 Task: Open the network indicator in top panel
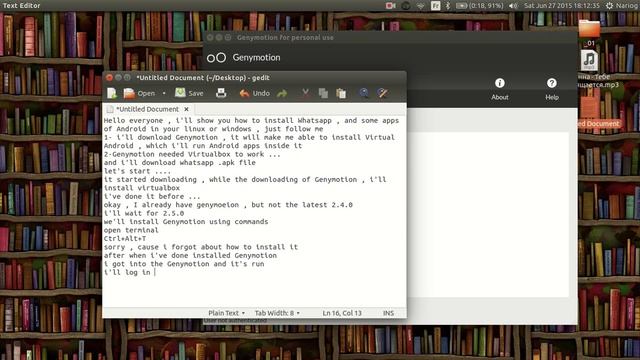pos(420,6)
